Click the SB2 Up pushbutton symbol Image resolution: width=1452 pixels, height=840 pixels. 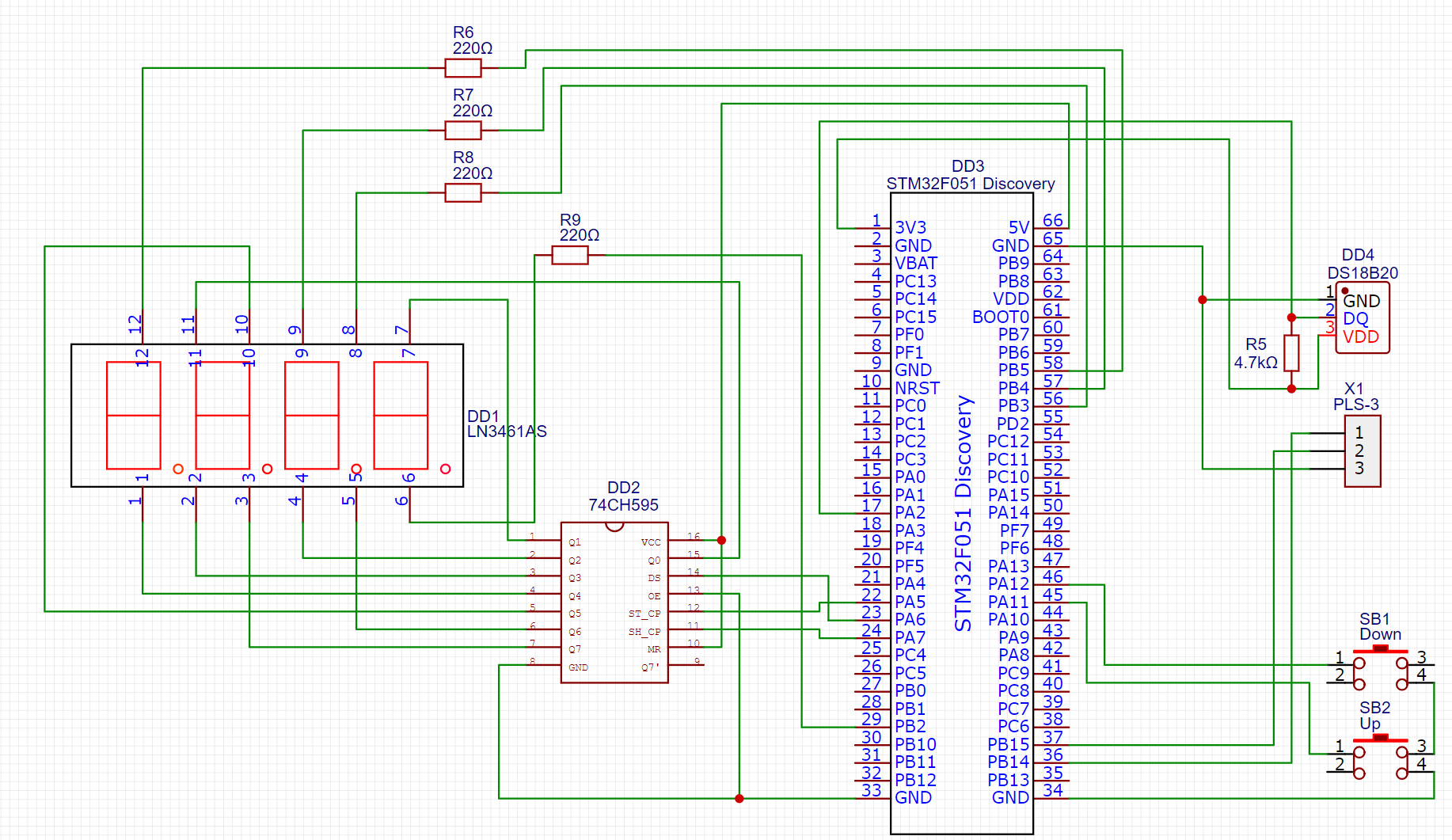[1380, 755]
